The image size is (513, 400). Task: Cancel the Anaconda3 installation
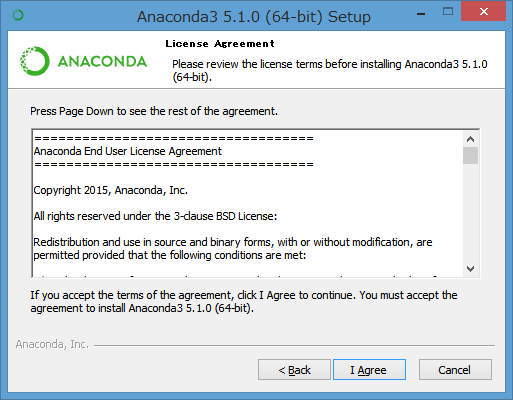455,370
